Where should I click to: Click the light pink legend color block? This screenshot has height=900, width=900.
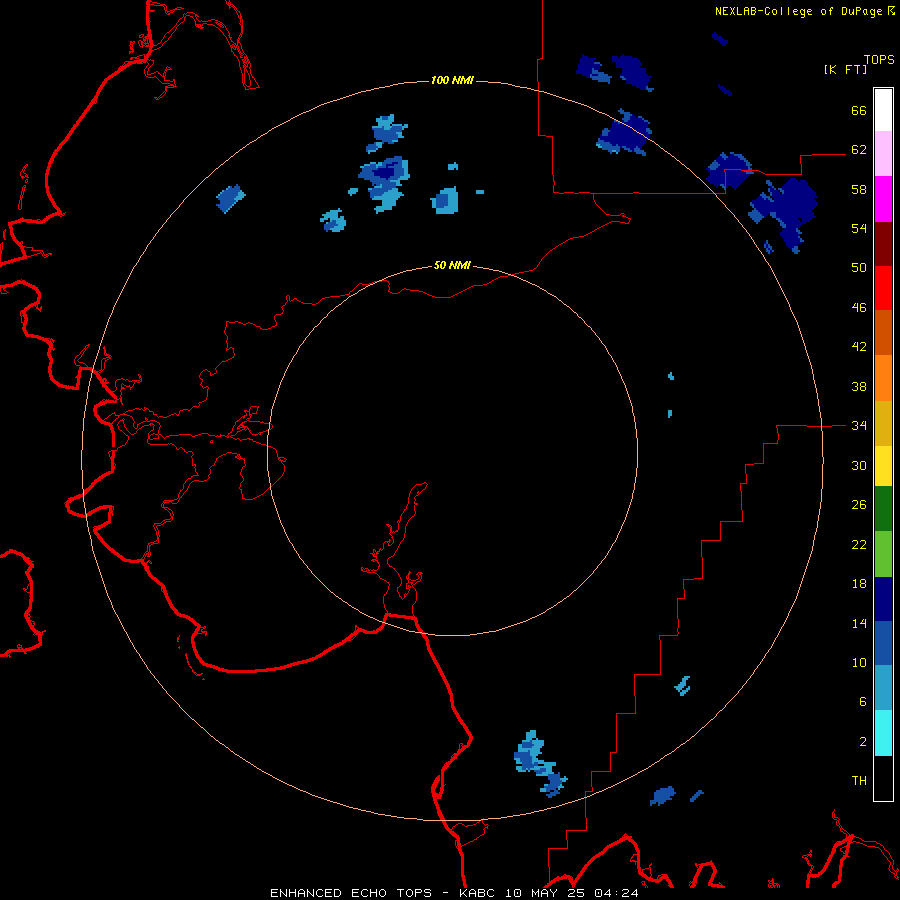883,154
